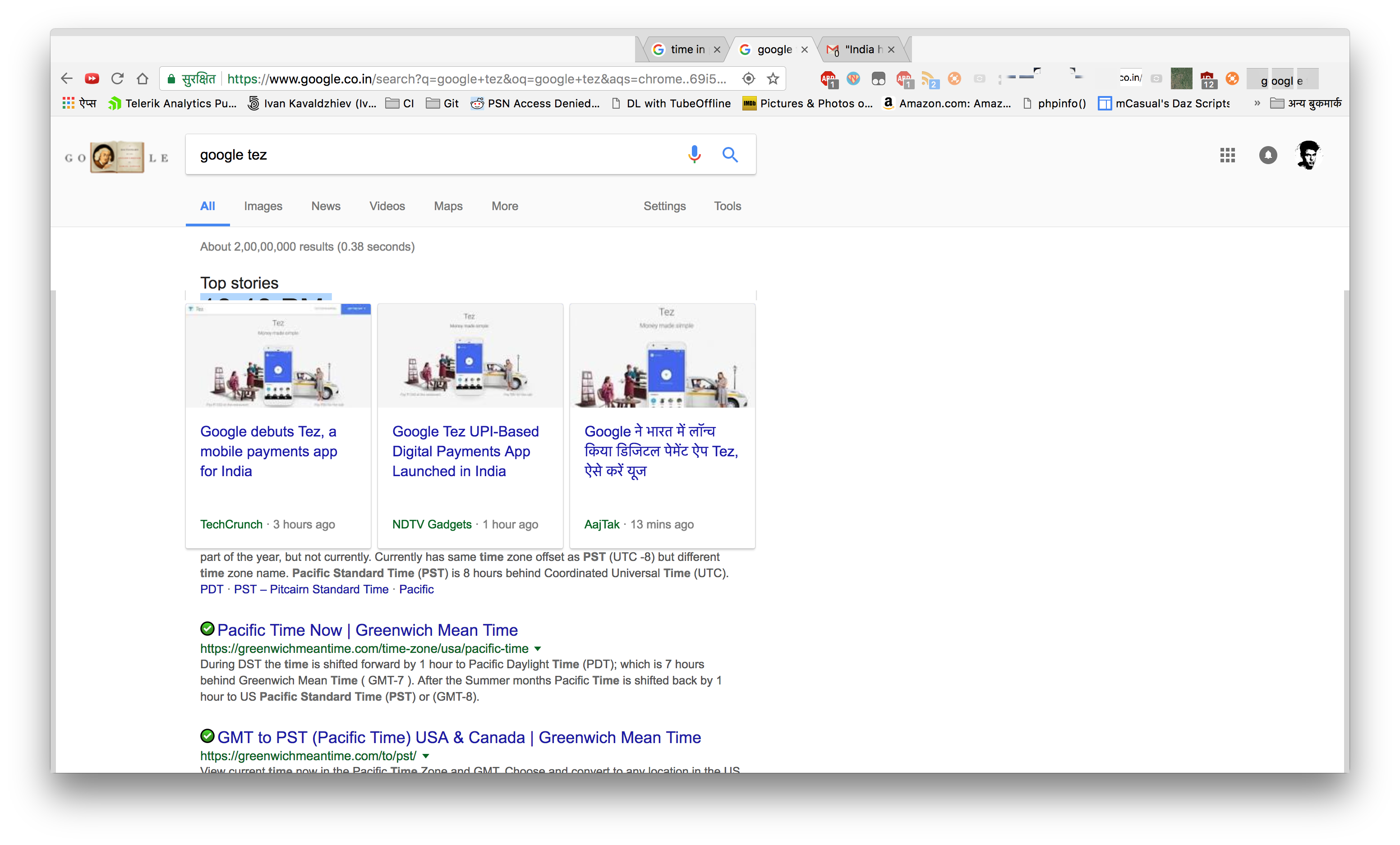Click the blue magnifier search button

730,155
